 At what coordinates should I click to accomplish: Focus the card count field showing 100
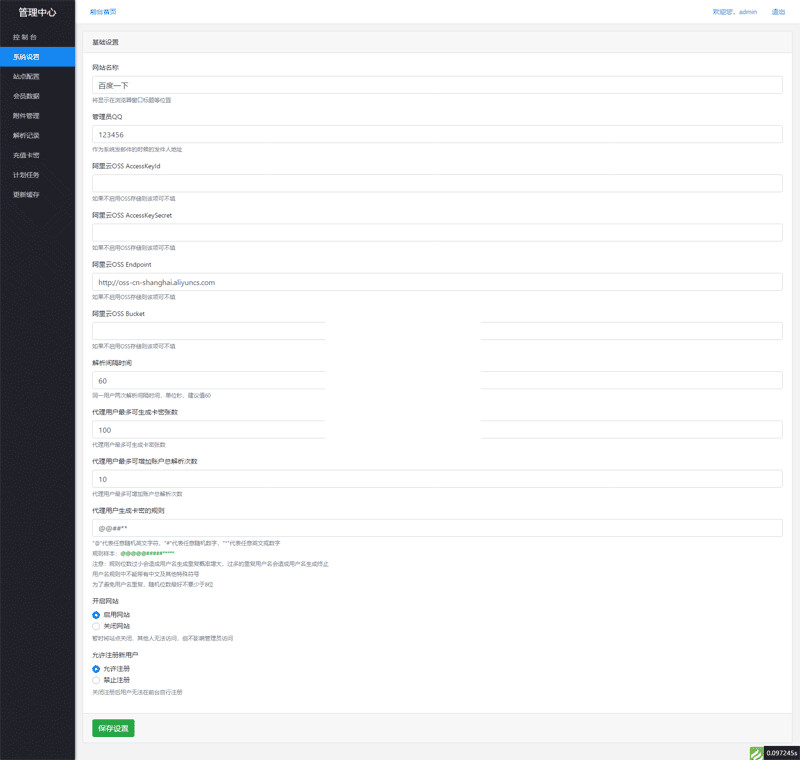437,429
